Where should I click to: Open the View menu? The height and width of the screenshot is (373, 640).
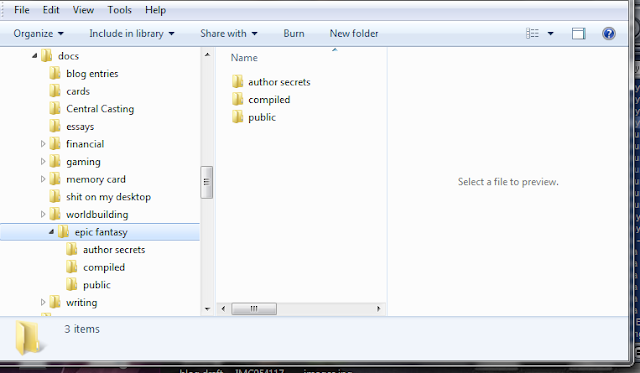(83, 10)
